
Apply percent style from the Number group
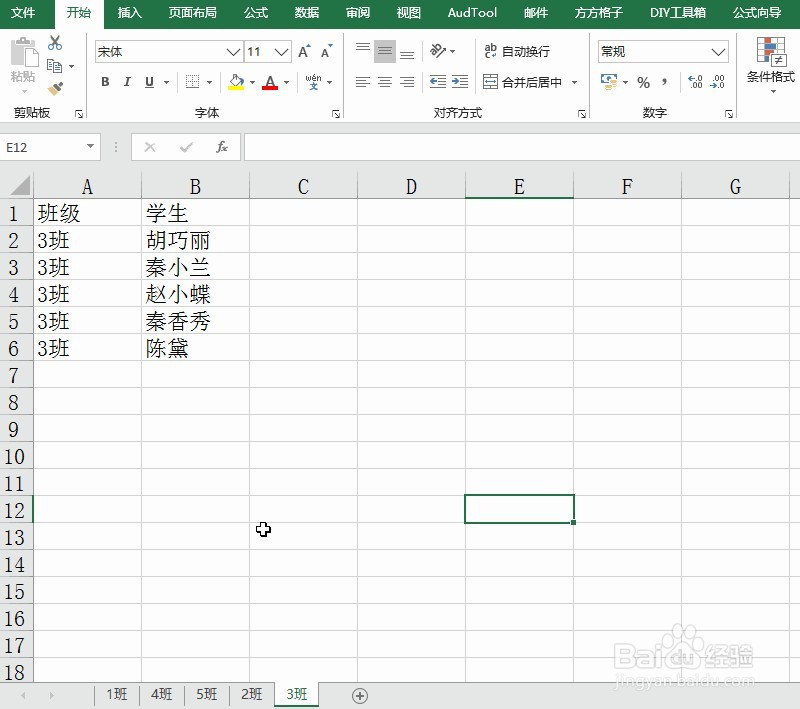pos(643,82)
